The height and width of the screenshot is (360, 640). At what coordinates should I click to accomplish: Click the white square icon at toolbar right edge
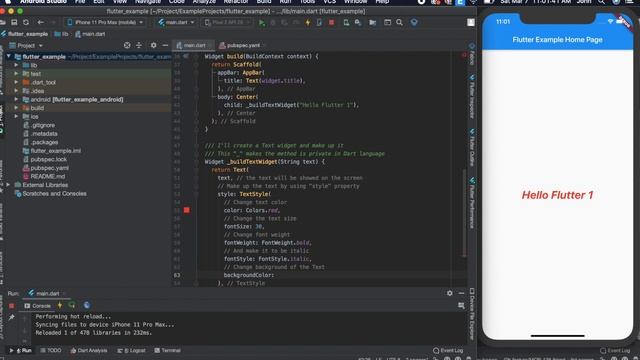pos(471,22)
